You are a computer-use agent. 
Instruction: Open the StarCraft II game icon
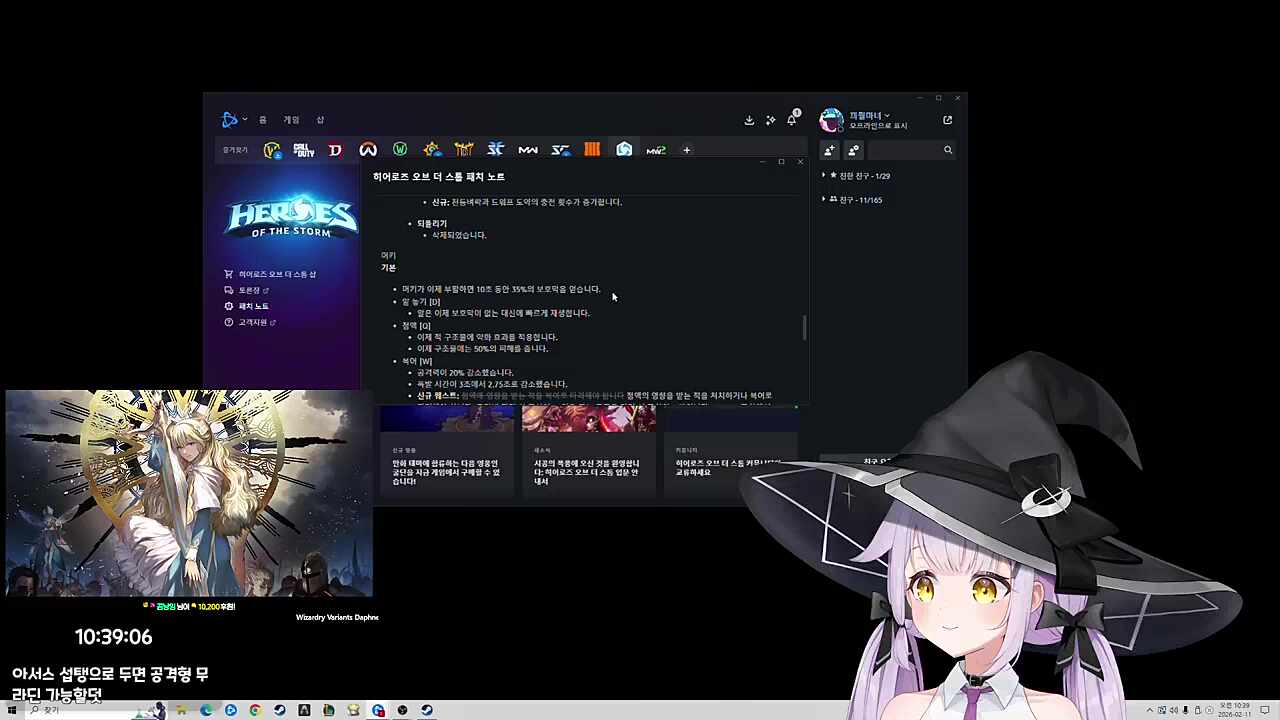(495, 150)
